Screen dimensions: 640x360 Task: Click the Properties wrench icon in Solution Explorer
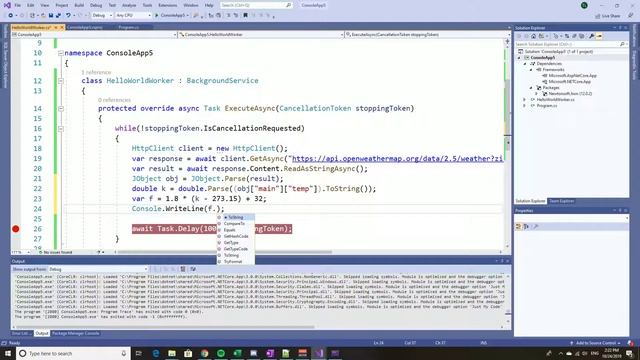point(591,36)
